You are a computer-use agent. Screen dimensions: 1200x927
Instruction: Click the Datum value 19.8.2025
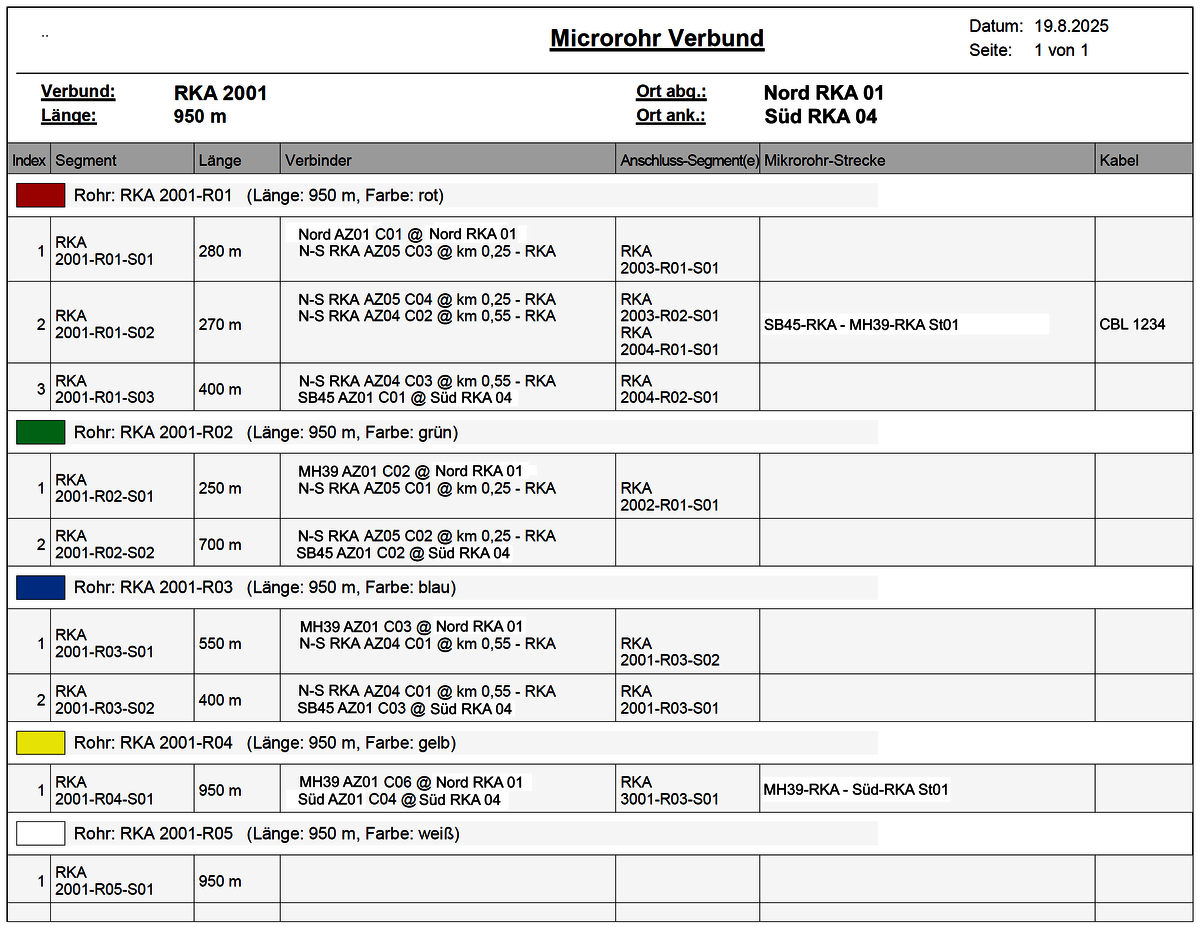pyautogui.click(x=1071, y=26)
